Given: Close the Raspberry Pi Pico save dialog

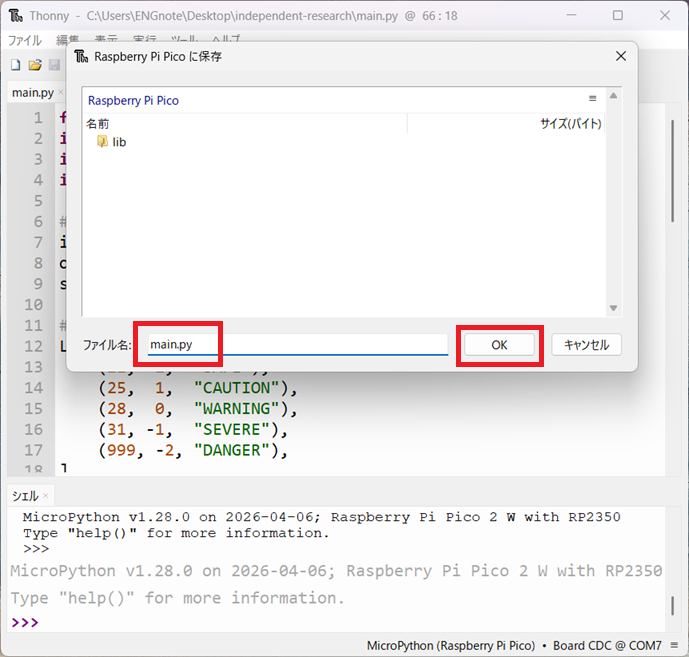Looking at the screenshot, I should tap(620, 56).
